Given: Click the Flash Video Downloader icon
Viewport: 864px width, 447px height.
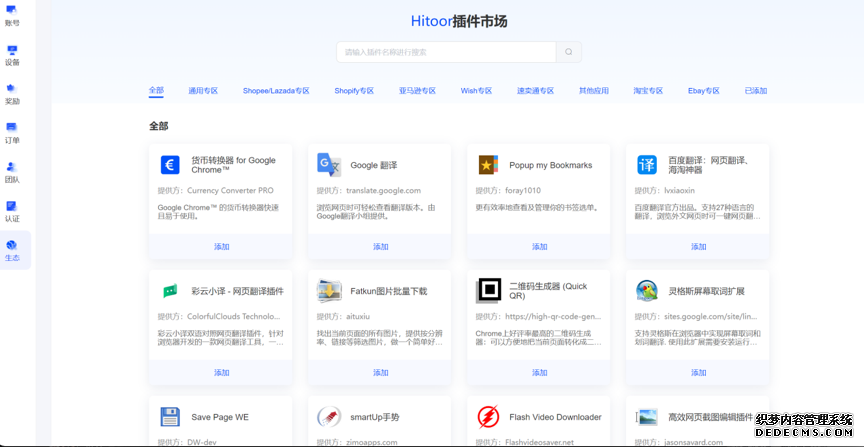Looking at the screenshot, I should (488, 417).
